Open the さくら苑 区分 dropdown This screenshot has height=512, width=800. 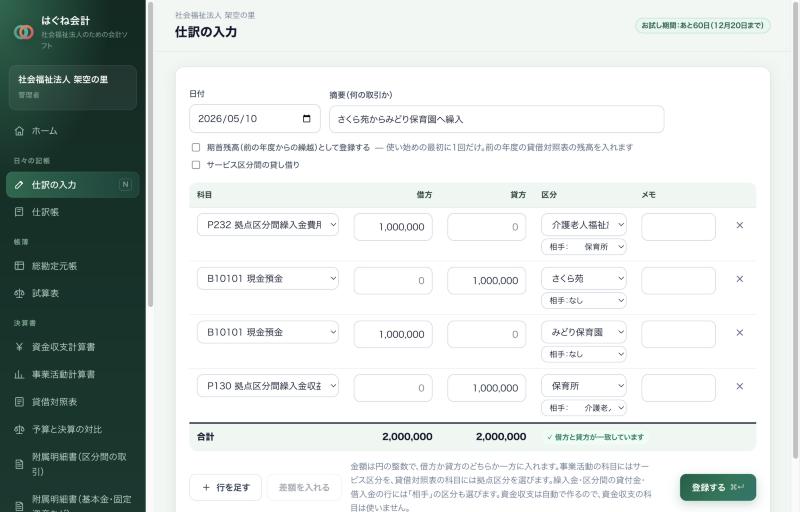point(584,278)
